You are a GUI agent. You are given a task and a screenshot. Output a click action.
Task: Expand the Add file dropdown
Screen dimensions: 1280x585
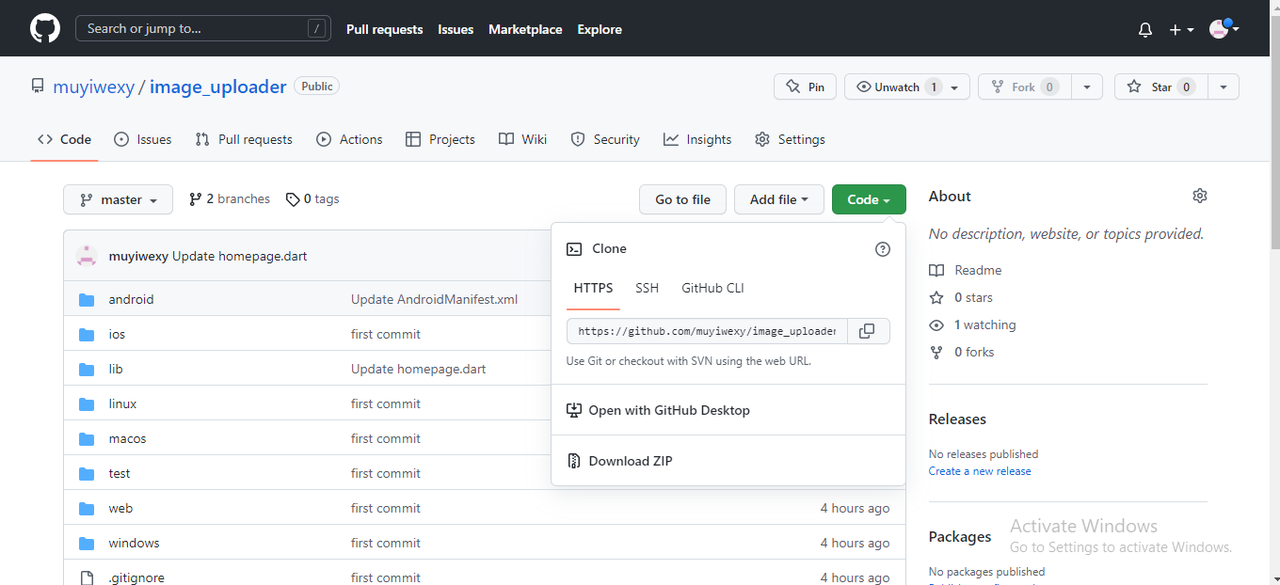[779, 200]
